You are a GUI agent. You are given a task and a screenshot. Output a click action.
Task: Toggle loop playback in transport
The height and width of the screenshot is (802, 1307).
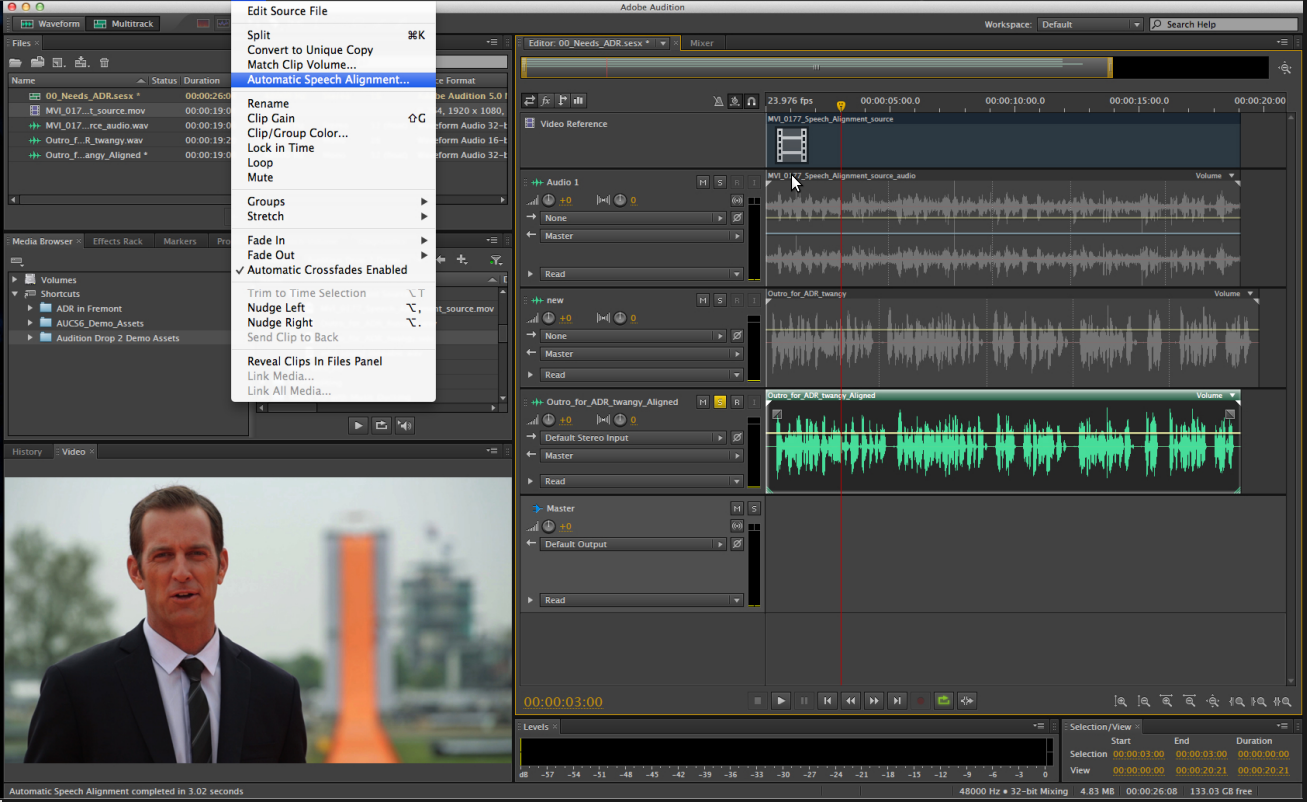click(x=943, y=701)
